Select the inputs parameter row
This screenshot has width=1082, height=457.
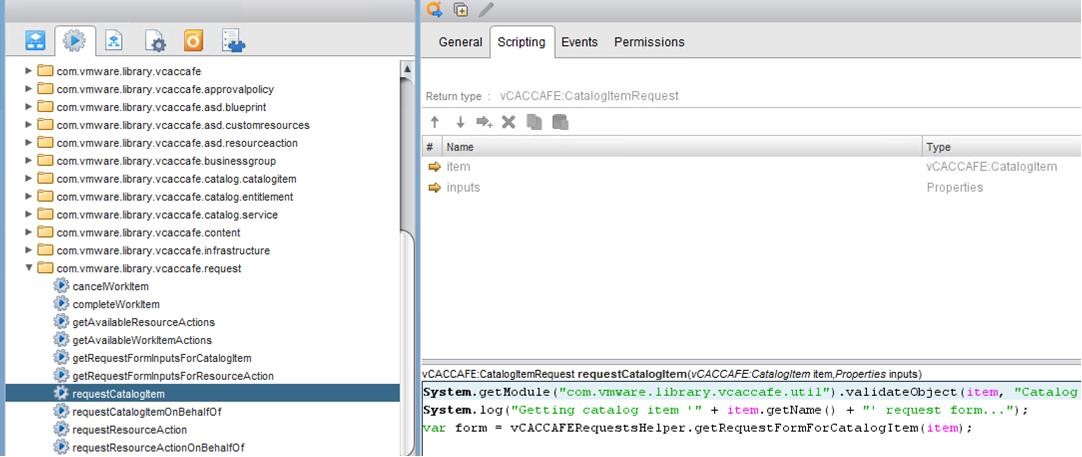[751, 187]
